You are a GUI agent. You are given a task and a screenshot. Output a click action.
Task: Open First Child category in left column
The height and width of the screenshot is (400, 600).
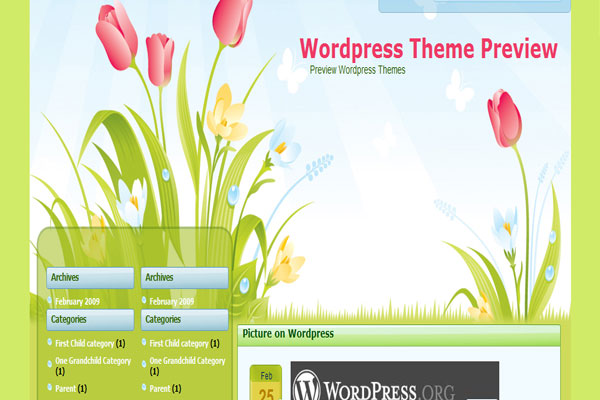click(x=85, y=343)
